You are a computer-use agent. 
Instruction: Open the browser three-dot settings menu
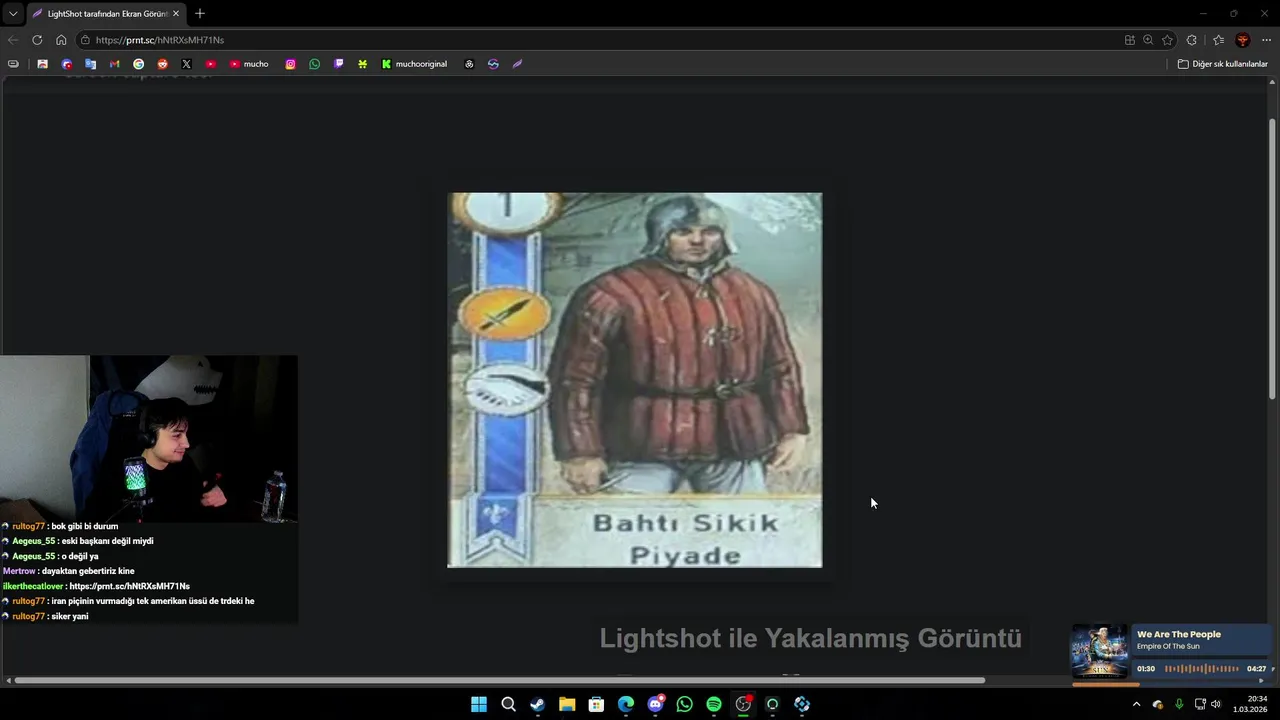pos(1267,40)
